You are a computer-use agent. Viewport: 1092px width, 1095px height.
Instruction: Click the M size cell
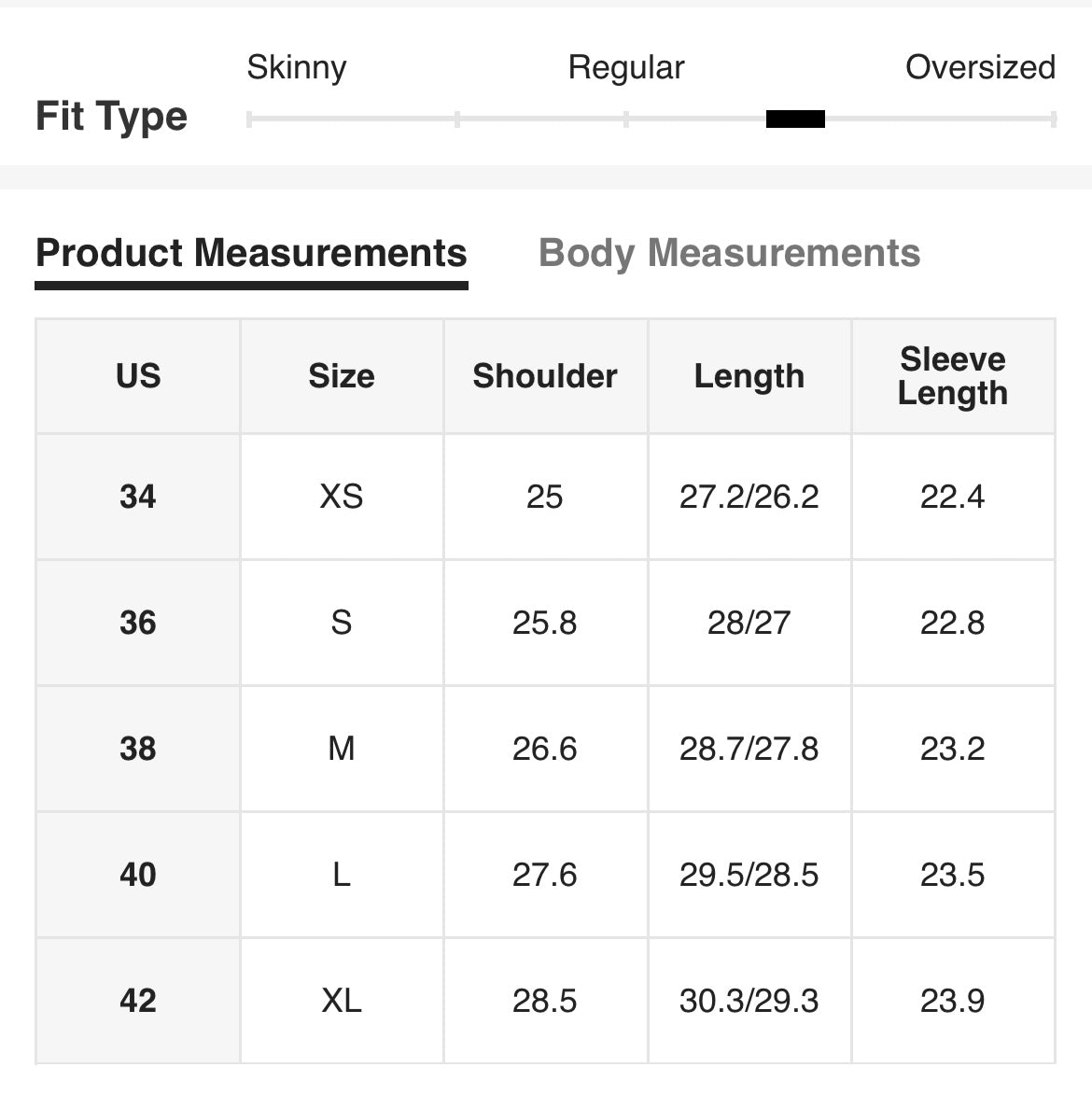[x=342, y=749]
